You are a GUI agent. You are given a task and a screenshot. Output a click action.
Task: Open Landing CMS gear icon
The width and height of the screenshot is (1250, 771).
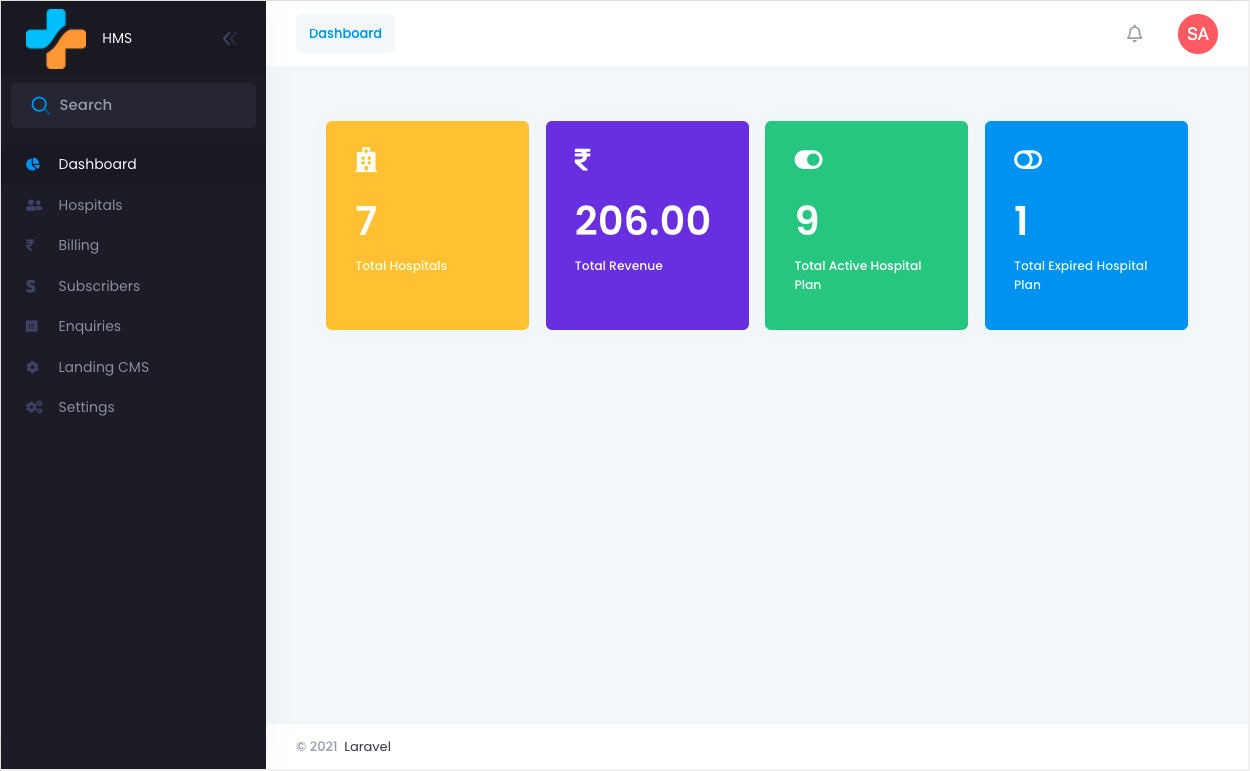tap(31, 366)
